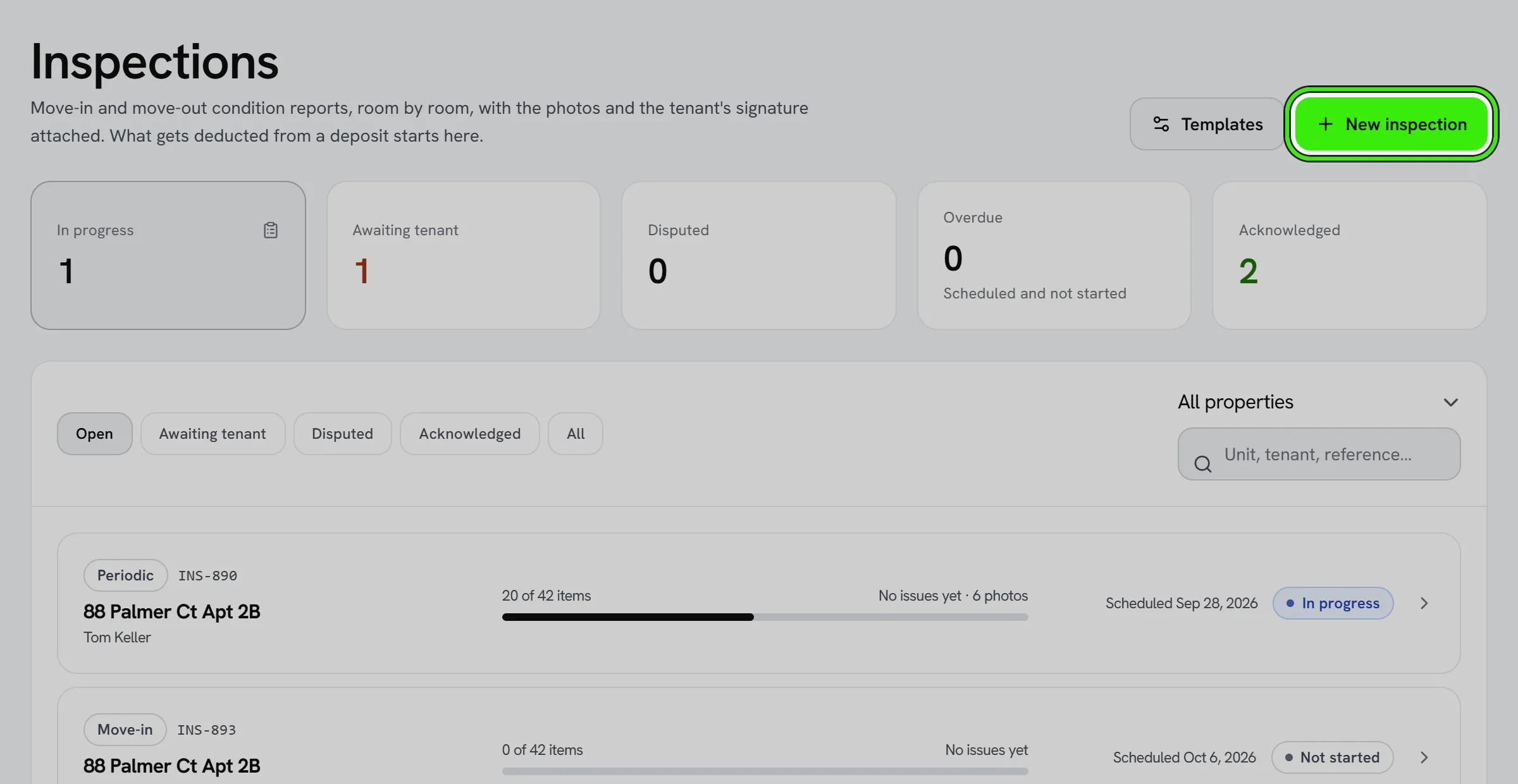The width and height of the screenshot is (1518, 784).
Task: Select the In progress summary card
Action: 168,255
